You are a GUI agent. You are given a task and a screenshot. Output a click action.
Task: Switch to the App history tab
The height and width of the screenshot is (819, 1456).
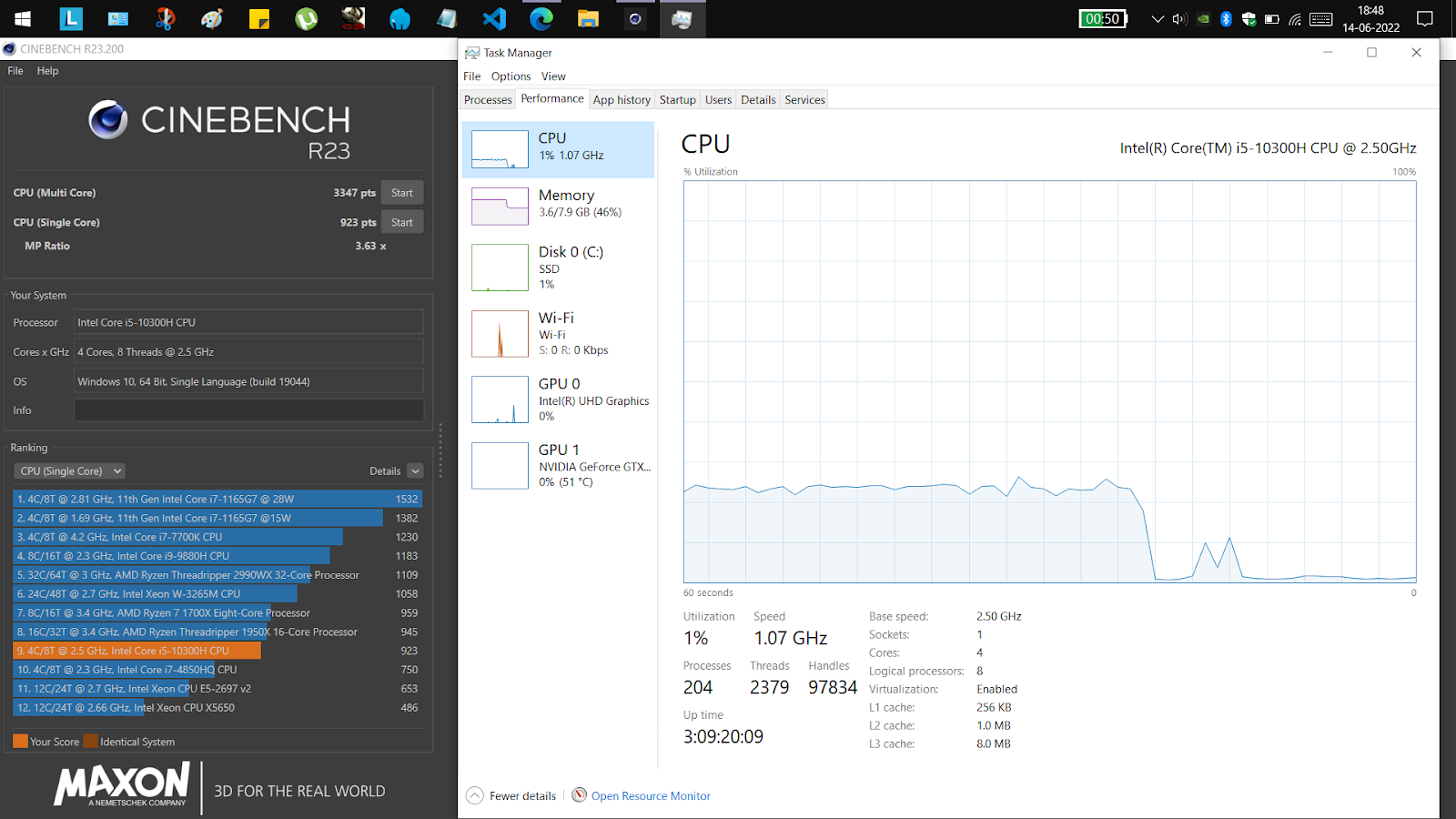(622, 100)
